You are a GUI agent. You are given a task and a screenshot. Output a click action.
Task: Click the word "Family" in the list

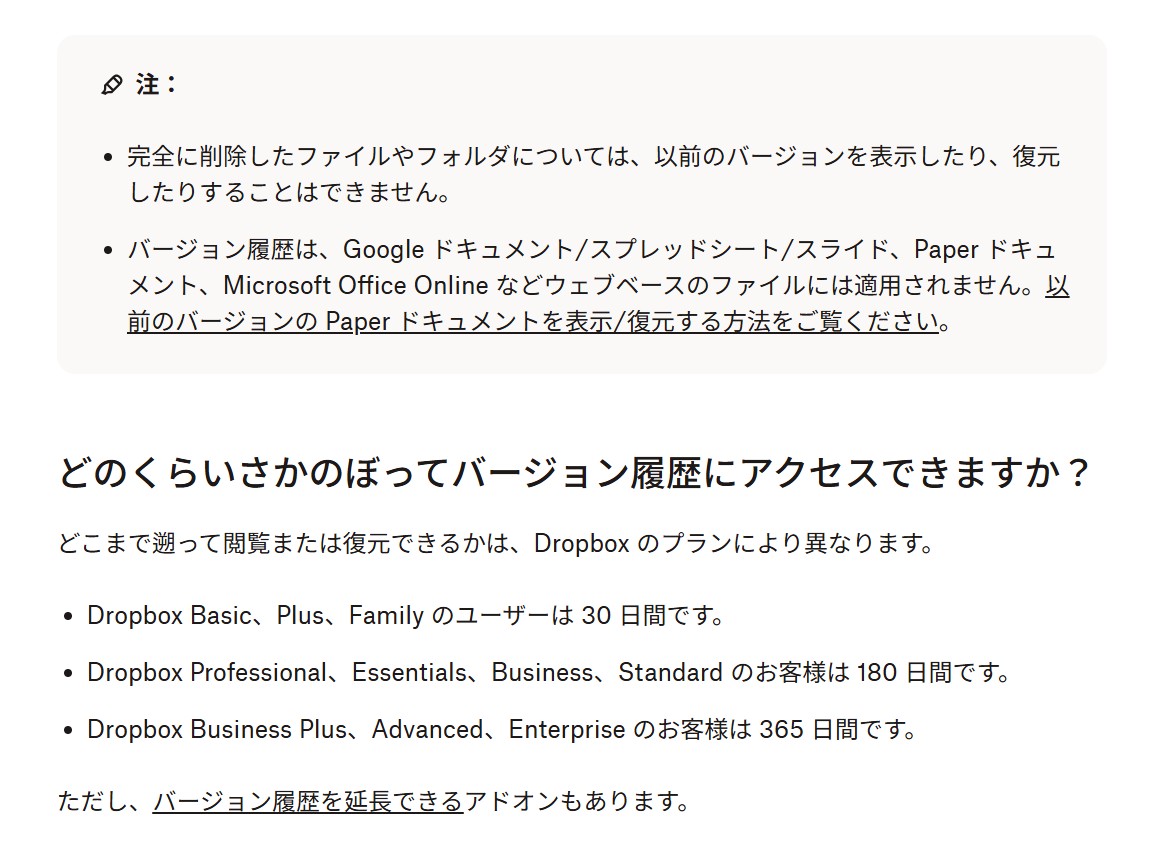pyautogui.click(x=386, y=615)
